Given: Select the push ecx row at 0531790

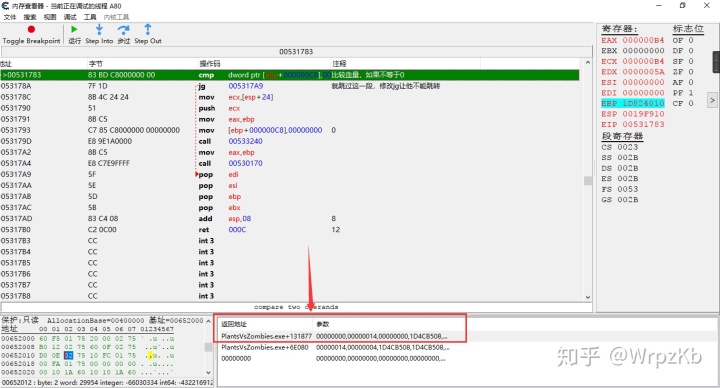Looking at the screenshot, I should (290, 108).
